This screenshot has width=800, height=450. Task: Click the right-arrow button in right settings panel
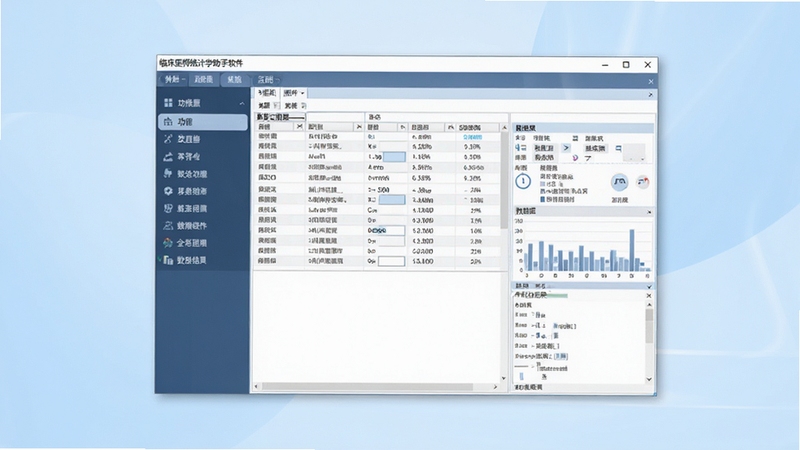[x=566, y=147]
